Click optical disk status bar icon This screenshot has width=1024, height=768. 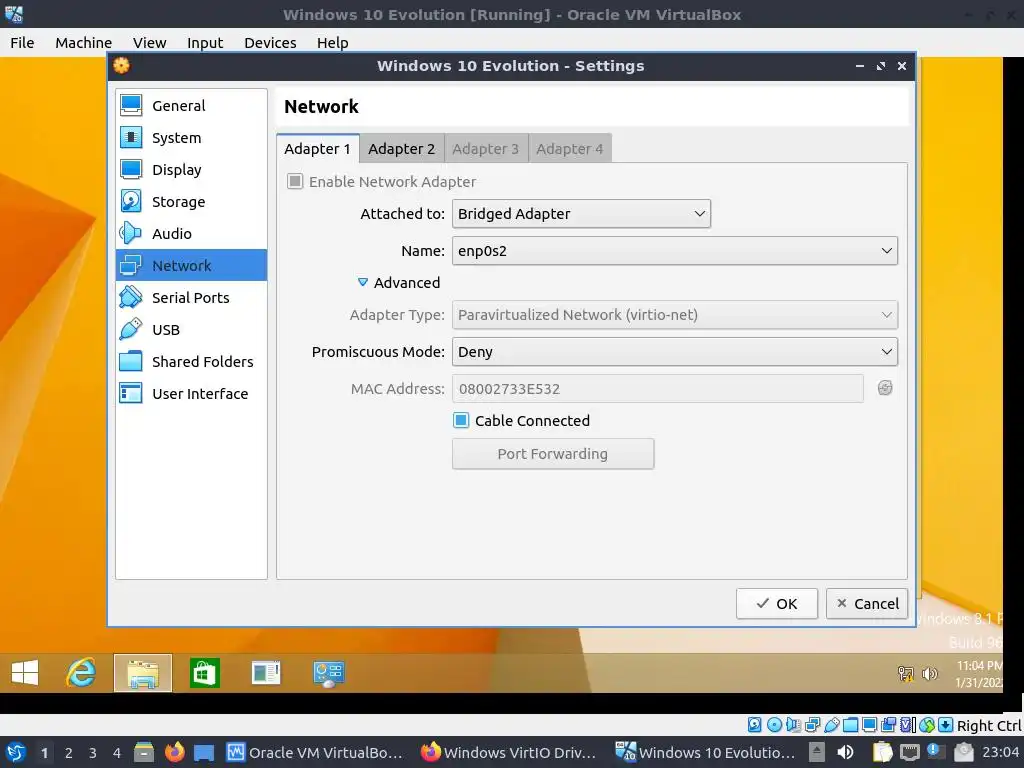click(774, 725)
